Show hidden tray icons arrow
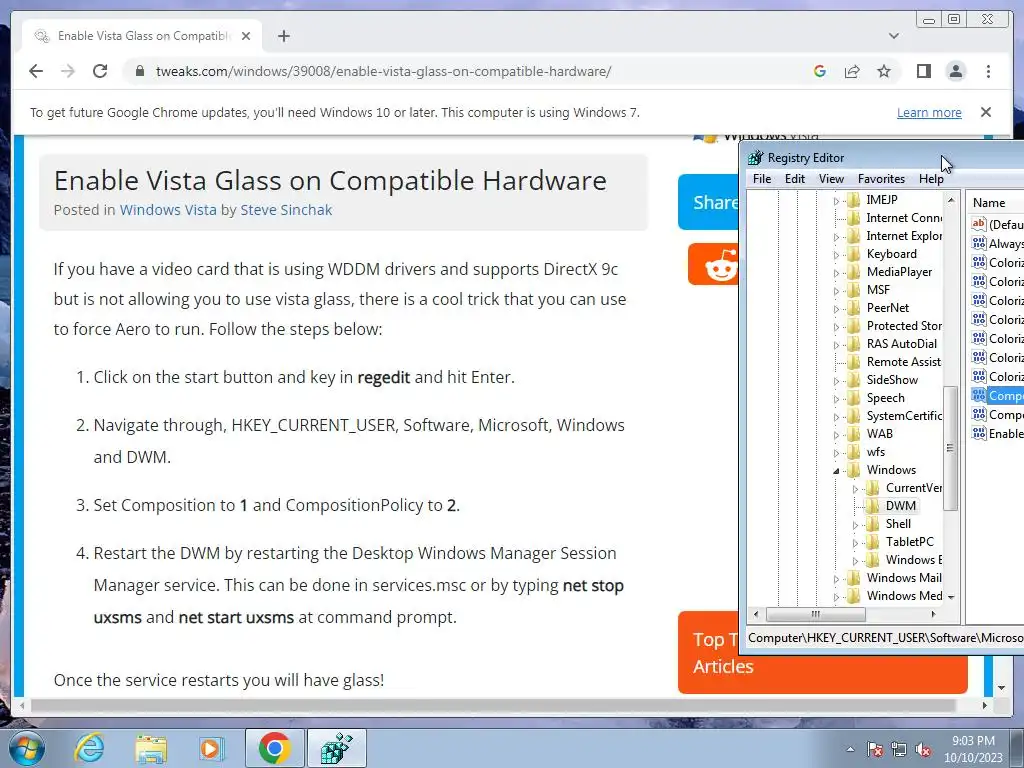 point(850,750)
